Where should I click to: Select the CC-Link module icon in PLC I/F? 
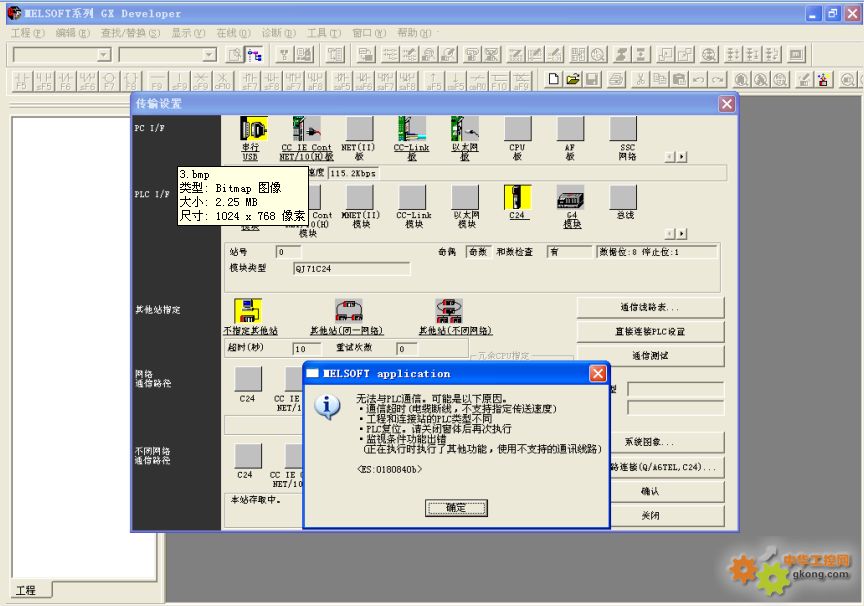tap(412, 197)
